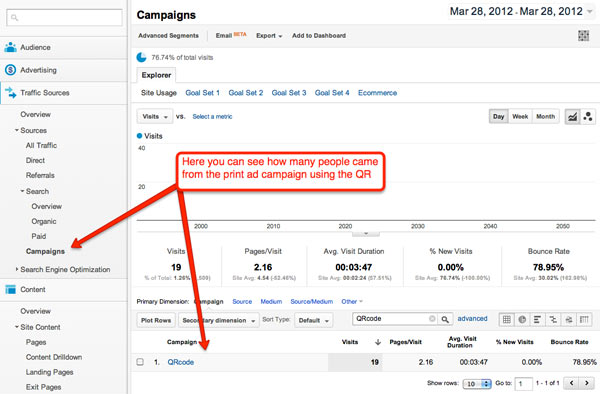The width and height of the screenshot is (600, 394).
Task: Go to the next results page arrow
Action: click(586, 383)
